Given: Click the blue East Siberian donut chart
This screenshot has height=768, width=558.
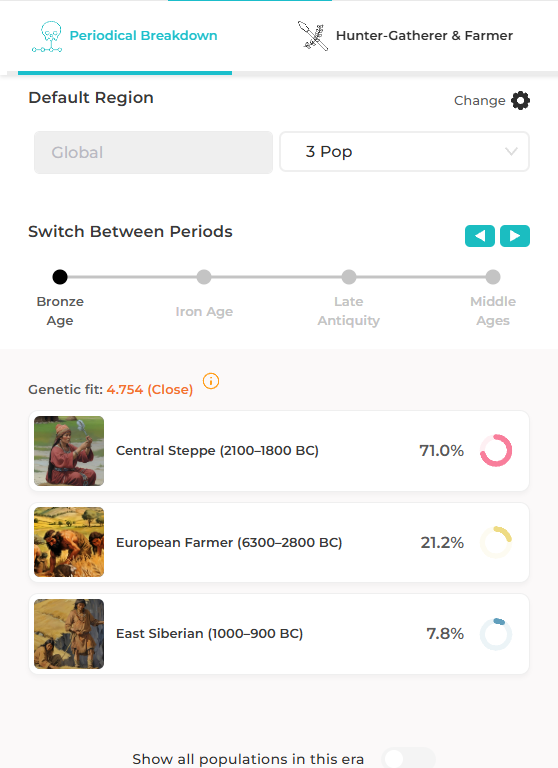Looking at the screenshot, I should coord(496,634).
